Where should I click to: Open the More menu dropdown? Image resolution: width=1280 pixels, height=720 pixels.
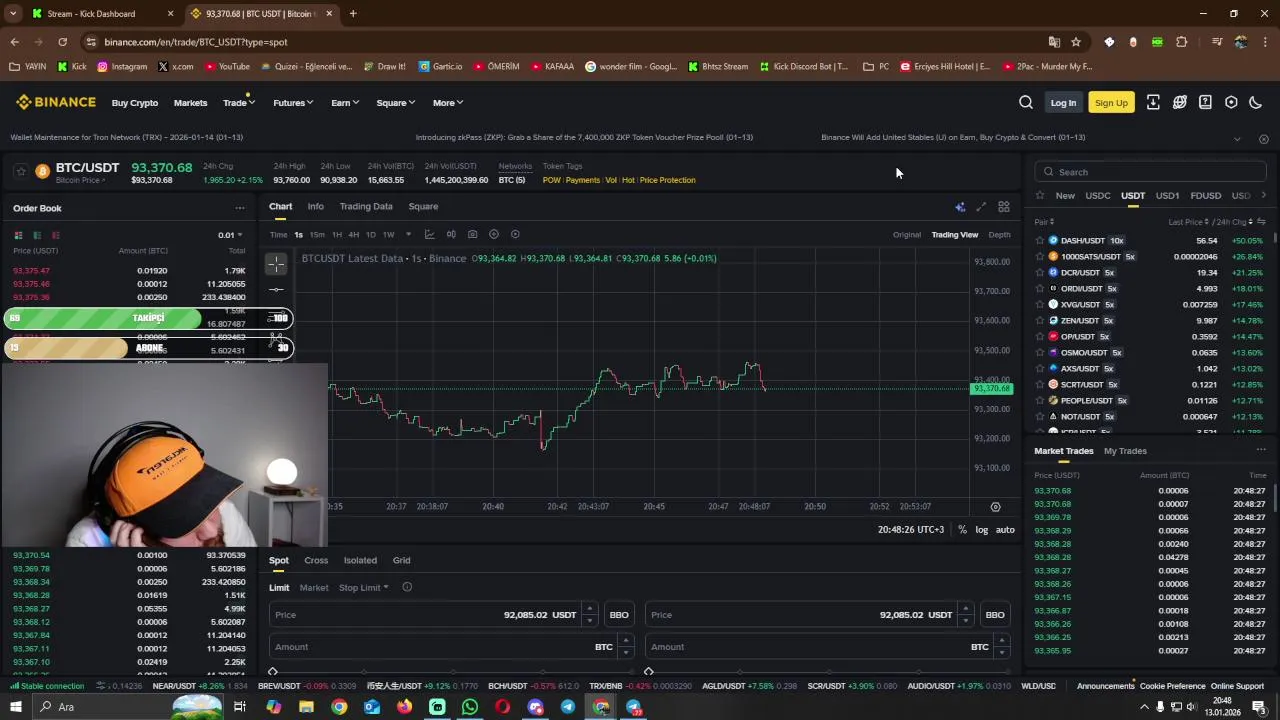[x=448, y=103]
